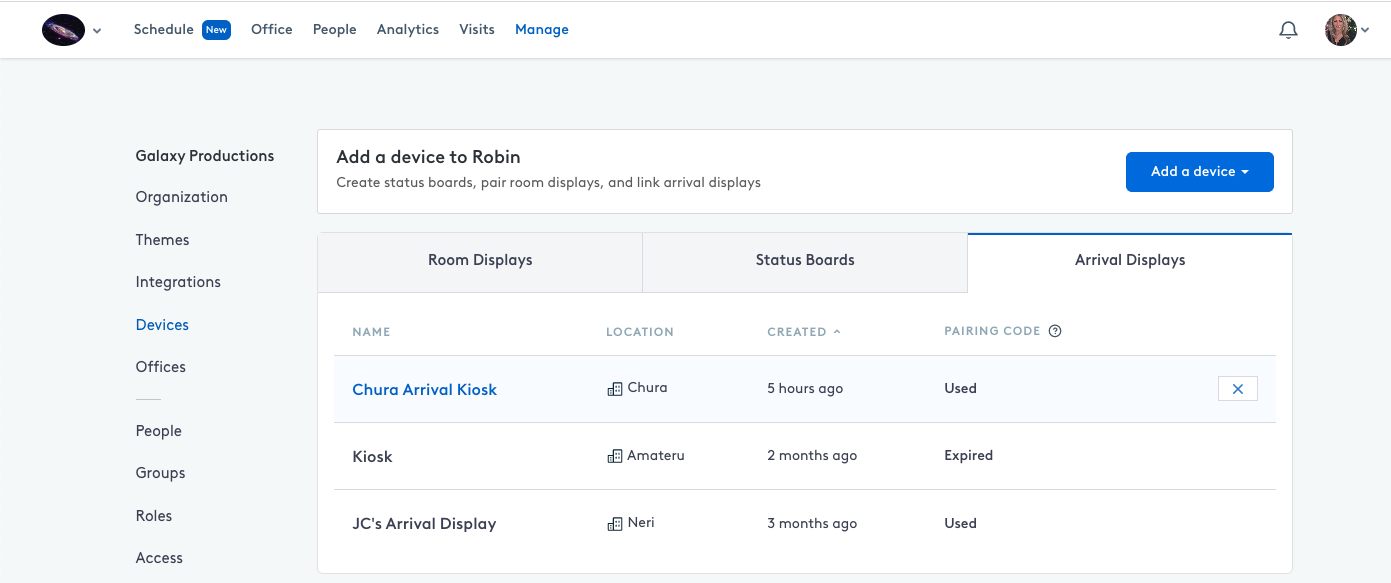
Task: Remove the Chura Arrival Kiosk device
Action: [x=1238, y=389]
